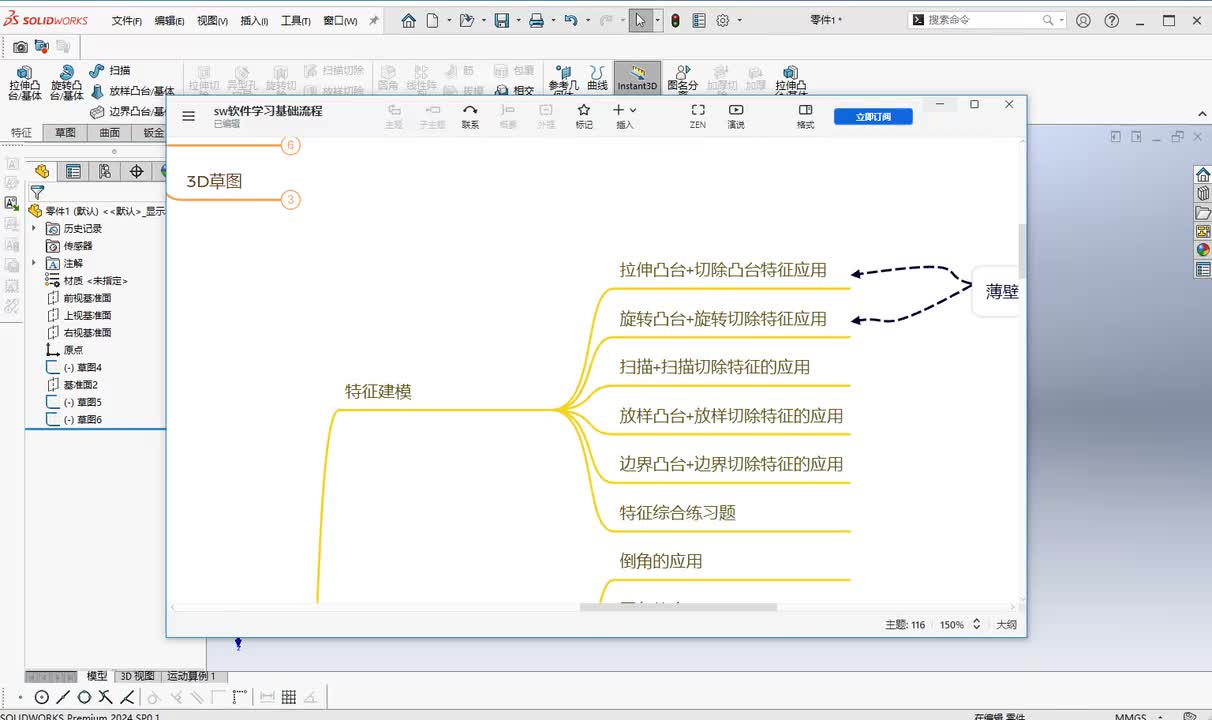This screenshot has width=1212, height=720.
Task: Open the file properties list icon
Action: pos(699,20)
